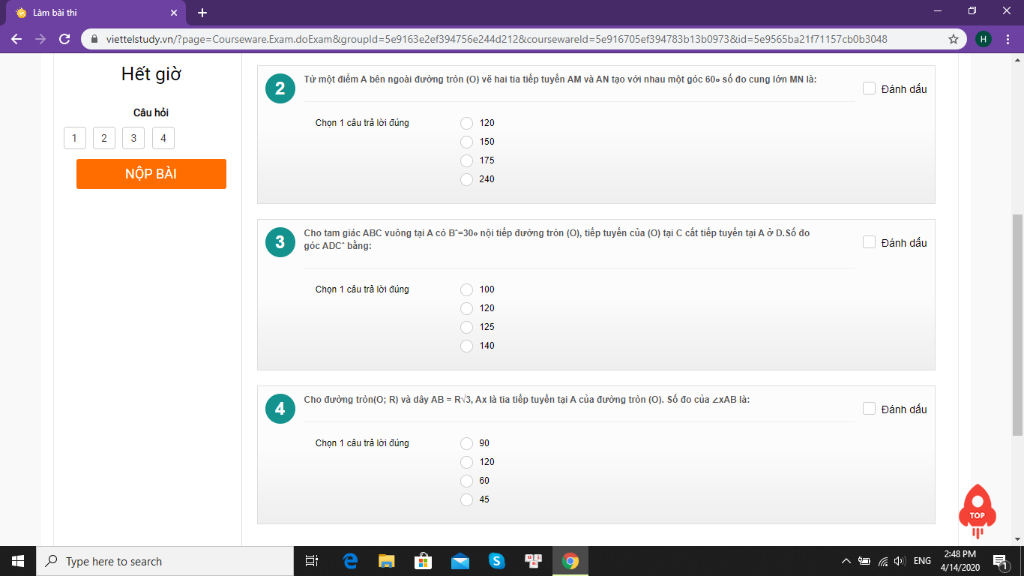Click the browser forward arrow
Image resolution: width=1024 pixels, height=576 pixels.
(40, 39)
